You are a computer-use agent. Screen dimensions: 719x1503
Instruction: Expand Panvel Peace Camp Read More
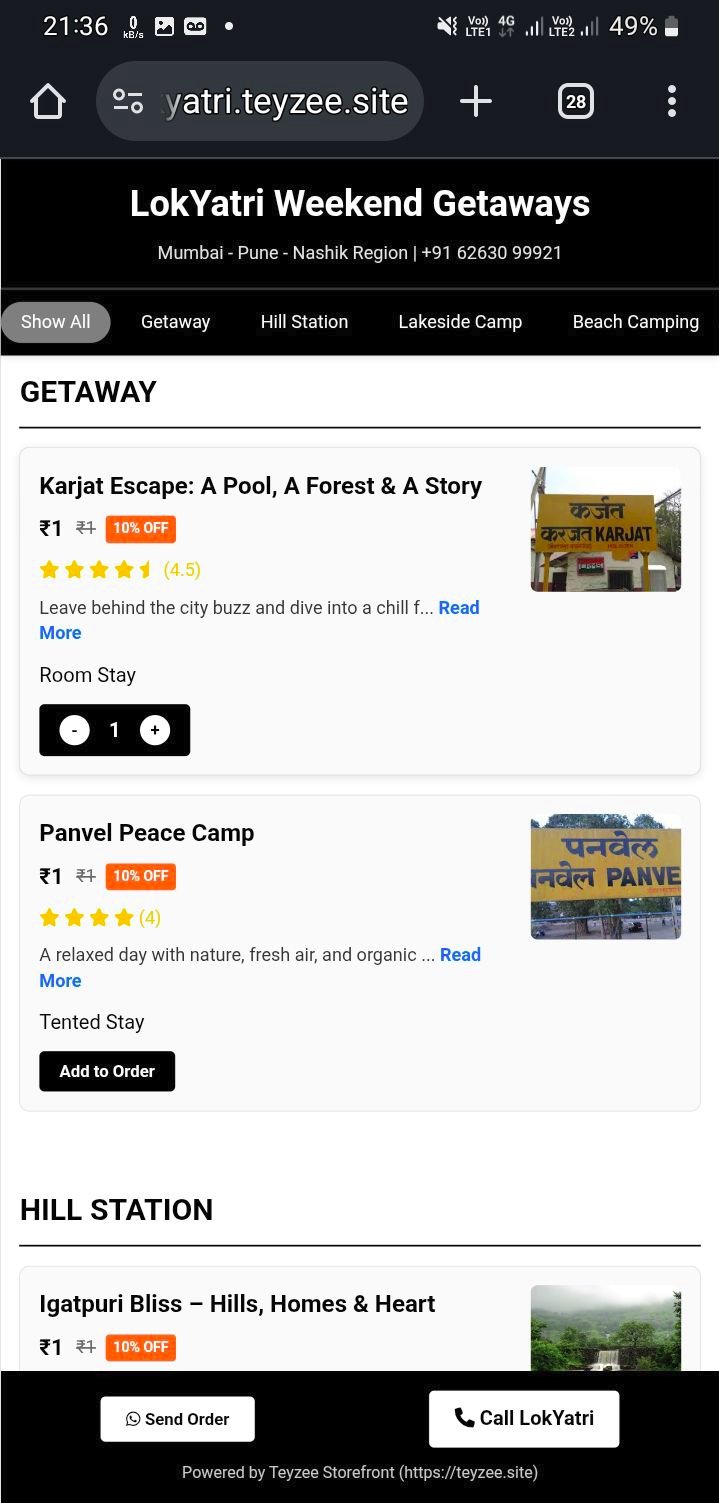459,955
